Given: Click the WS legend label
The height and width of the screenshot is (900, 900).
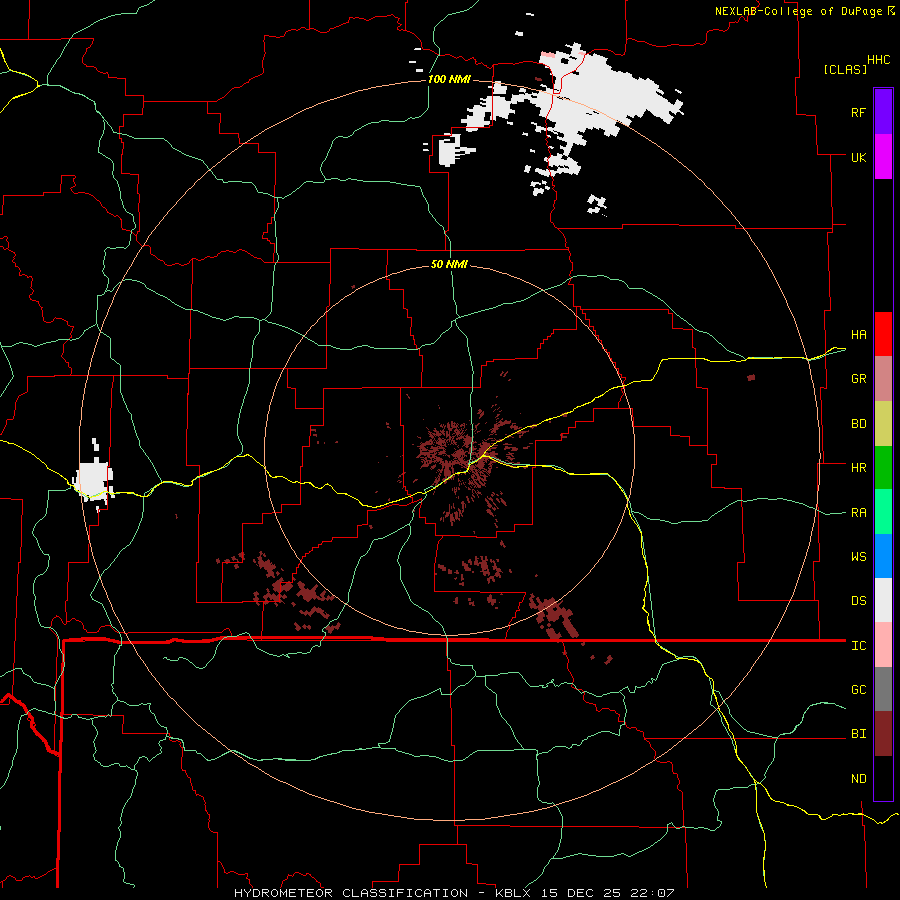Looking at the screenshot, I should click(x=858, y=557).
